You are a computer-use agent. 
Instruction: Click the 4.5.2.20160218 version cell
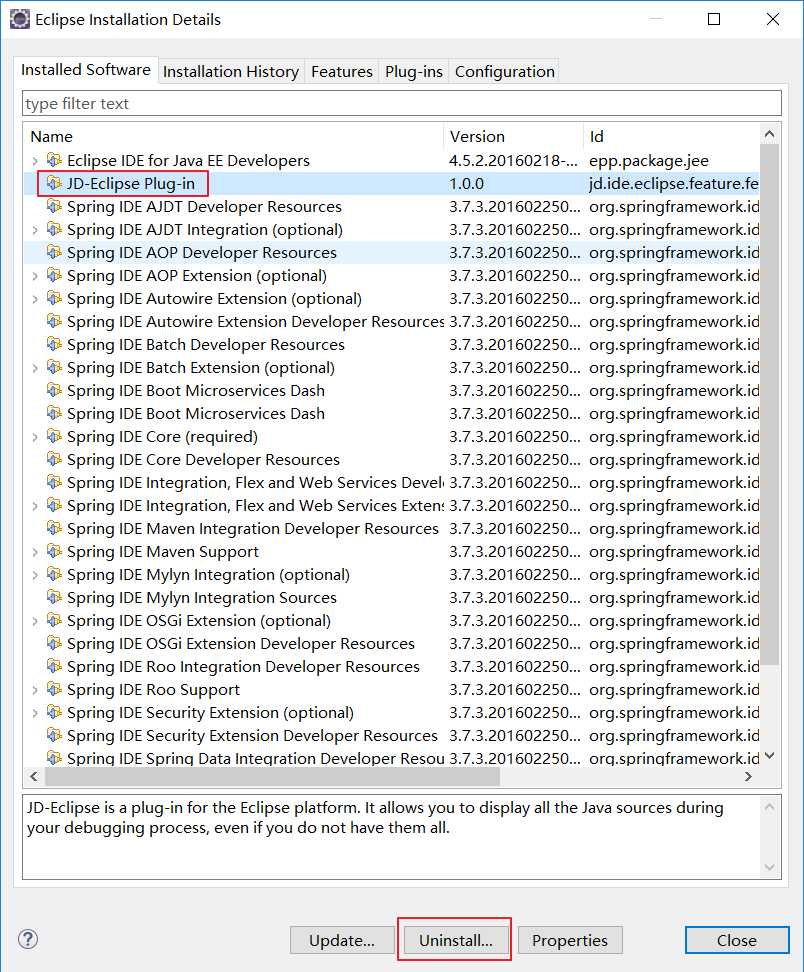(513, 161)
